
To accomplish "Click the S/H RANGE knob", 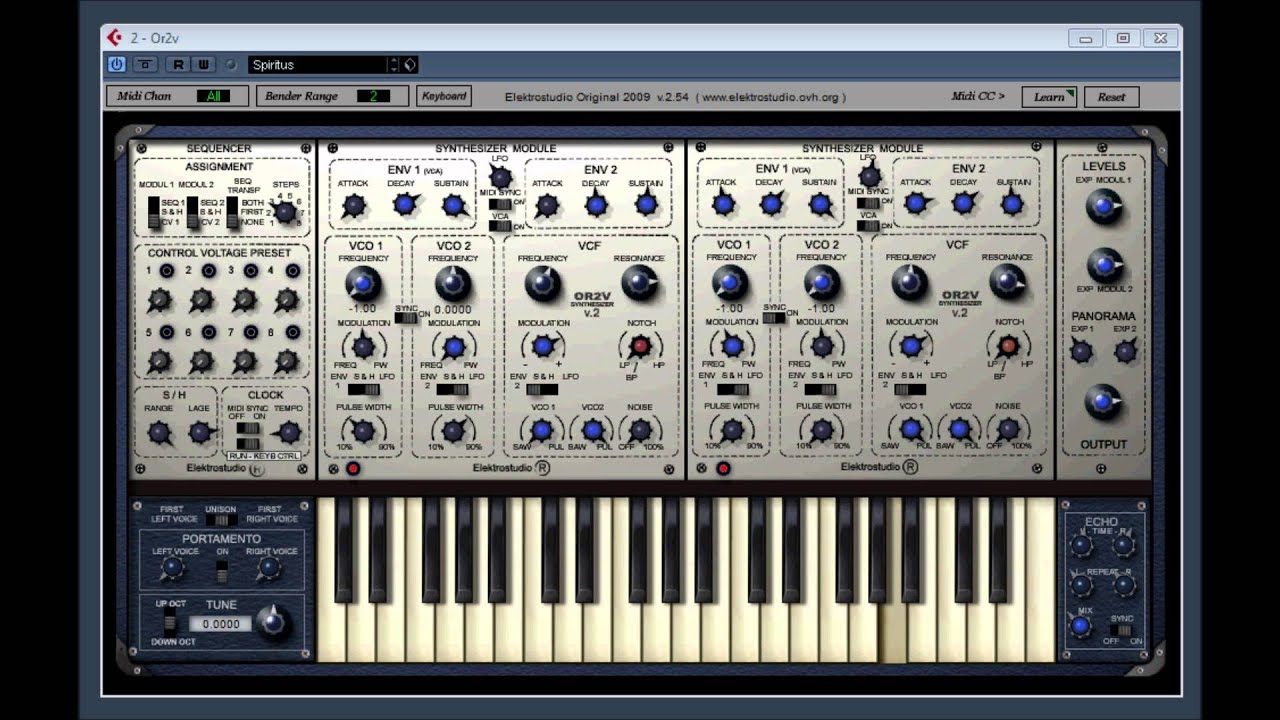I will click(x=158, y=432).
